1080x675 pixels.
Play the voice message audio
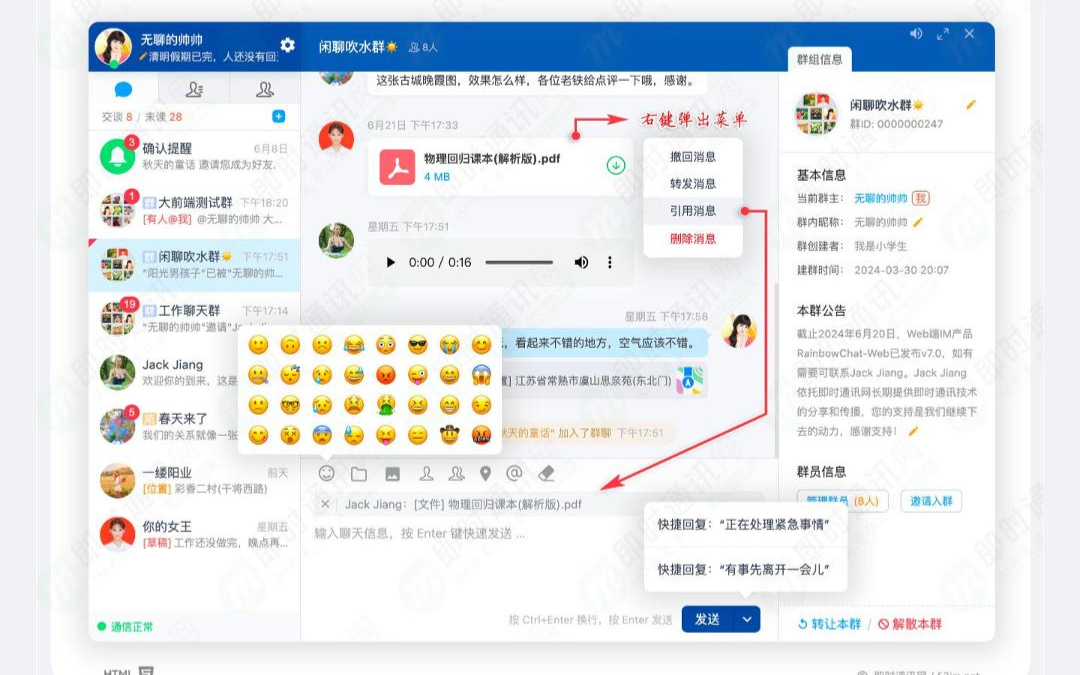point(391,262)
